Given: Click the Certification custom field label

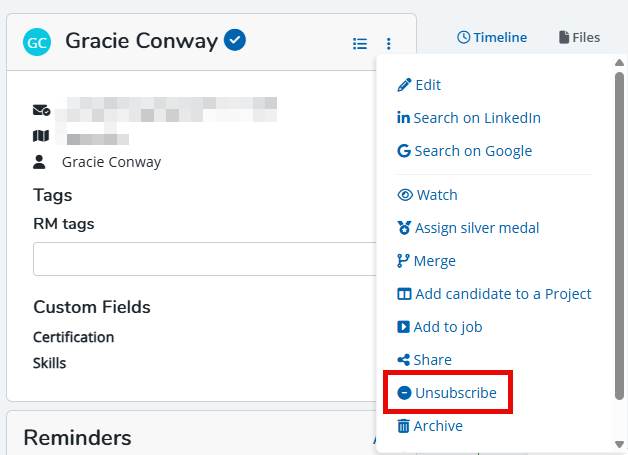Looking at the screenshot, I should pos(73,337).
